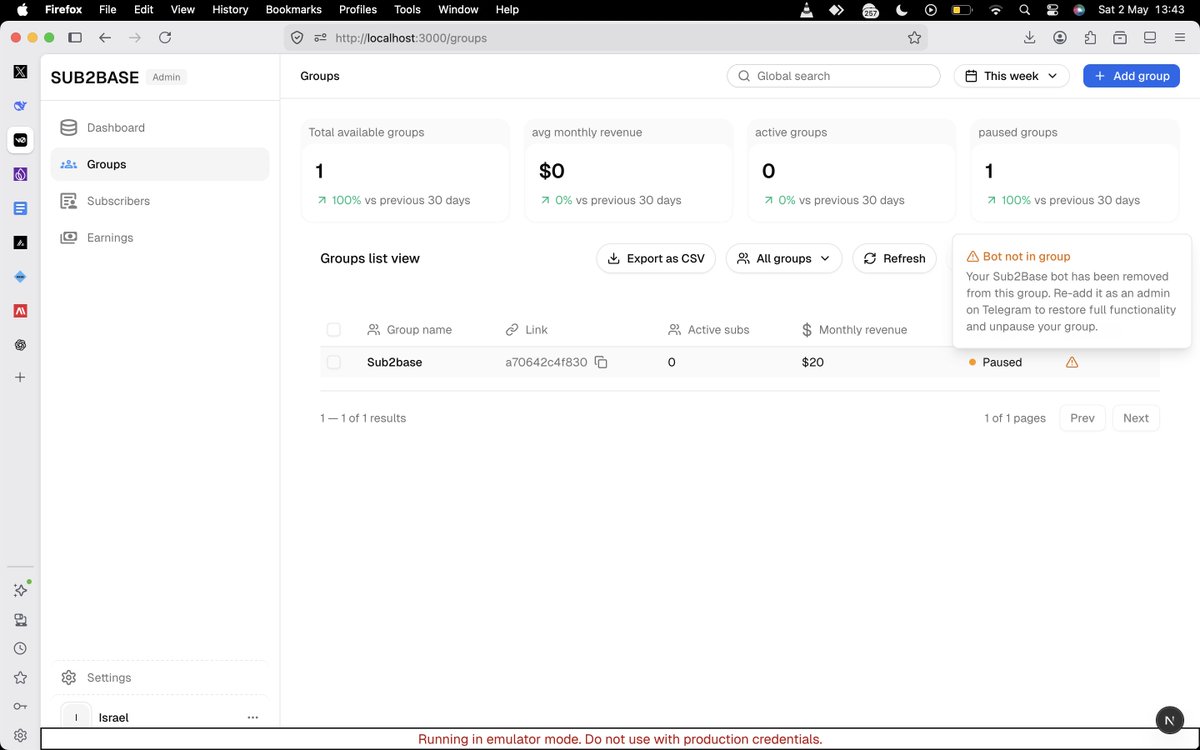Viewport: 1200px width, 750px height.
Task: Click the $20 monthly revenue cell
Action: point(813,362)
